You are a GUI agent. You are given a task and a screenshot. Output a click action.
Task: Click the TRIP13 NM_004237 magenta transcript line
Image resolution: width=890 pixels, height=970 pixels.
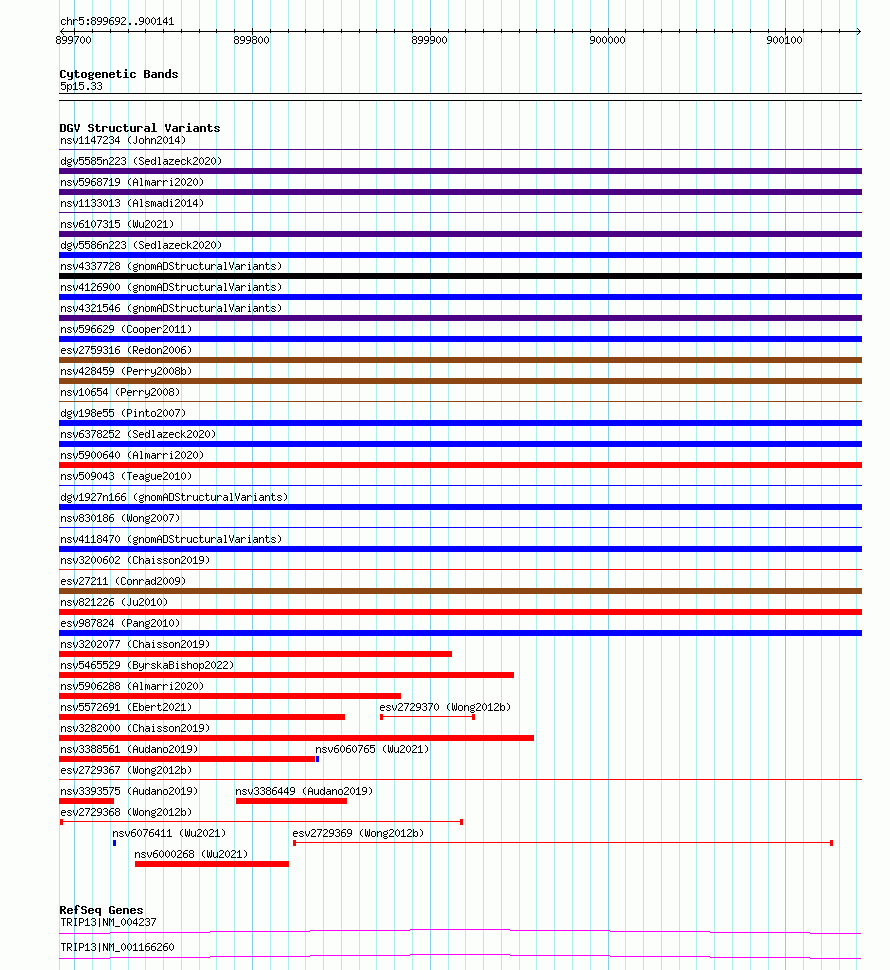click(x=460, y=932)
